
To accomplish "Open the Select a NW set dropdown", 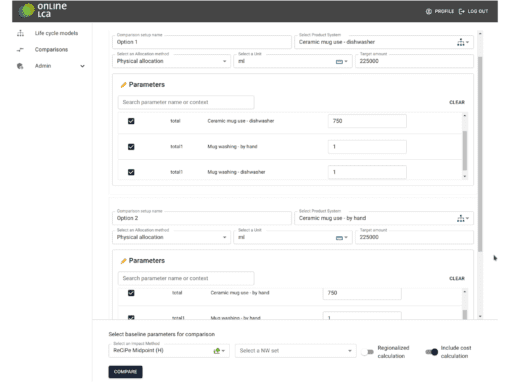I will [x=295, y=351].
